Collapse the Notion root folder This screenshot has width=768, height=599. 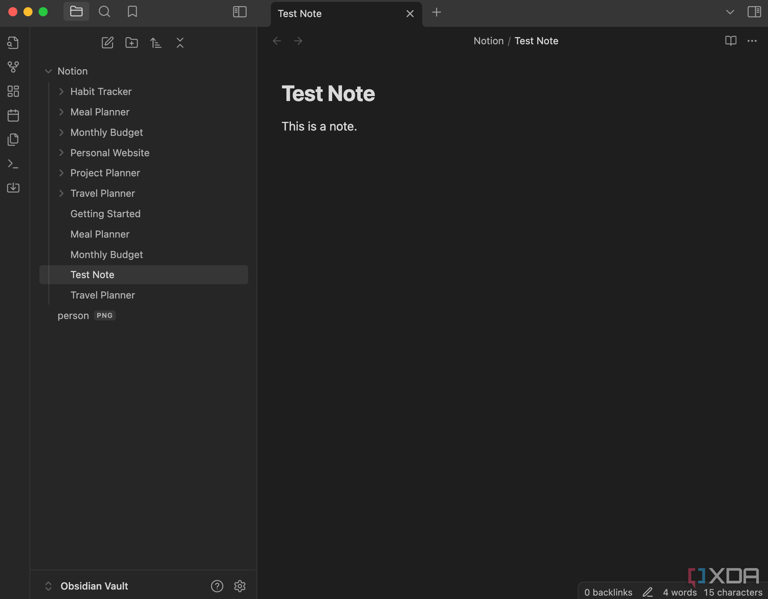48,71
